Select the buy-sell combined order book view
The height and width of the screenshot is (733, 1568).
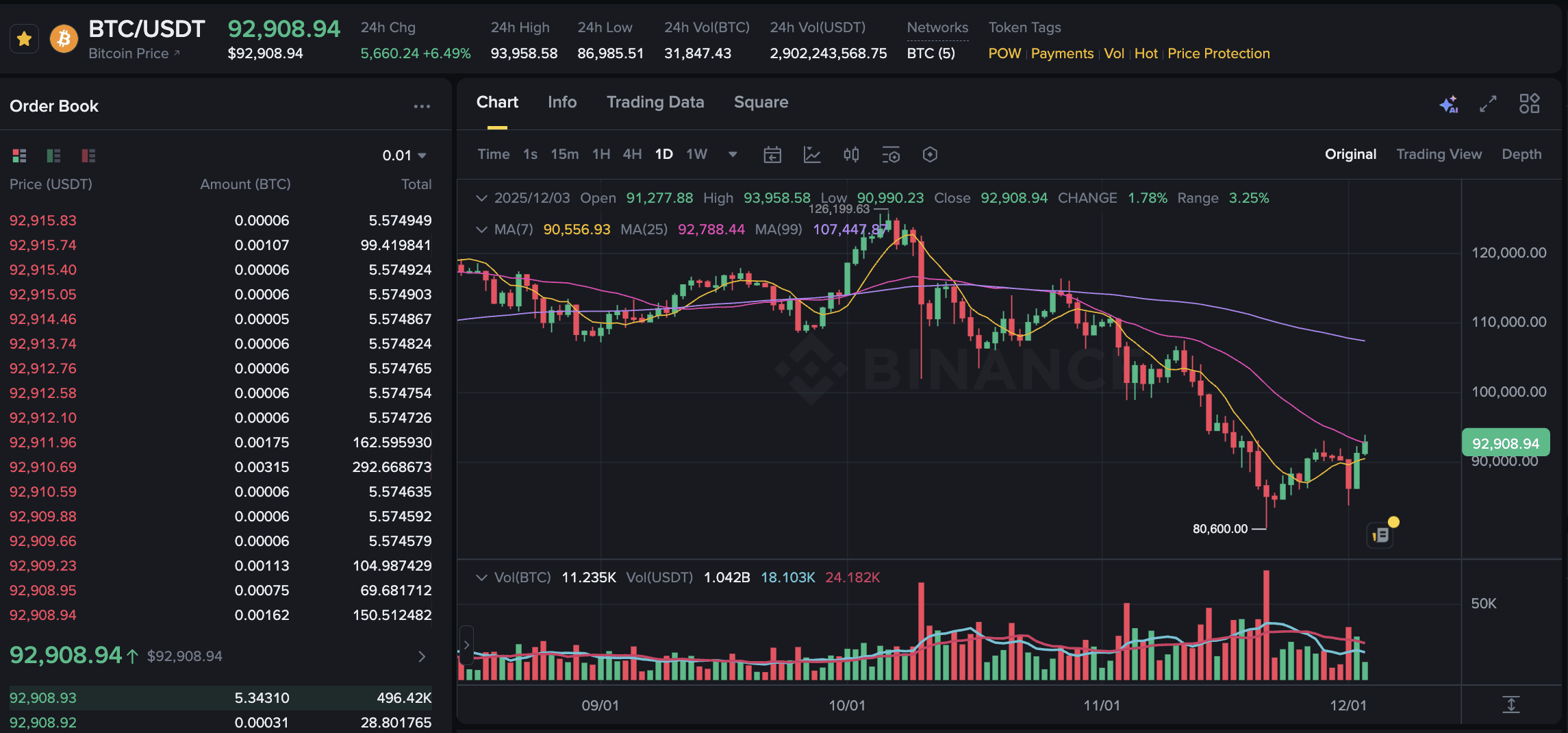pos(18,156)
